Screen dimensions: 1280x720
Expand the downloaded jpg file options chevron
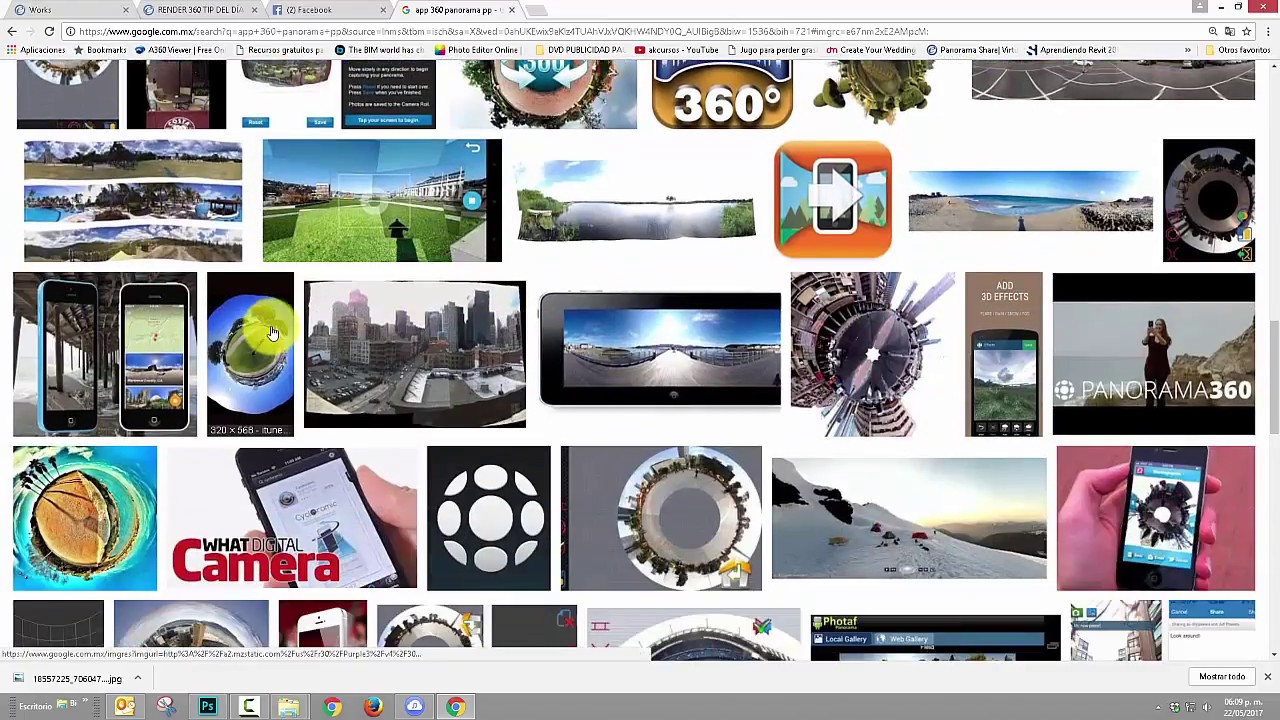click(x=138, y=678)
